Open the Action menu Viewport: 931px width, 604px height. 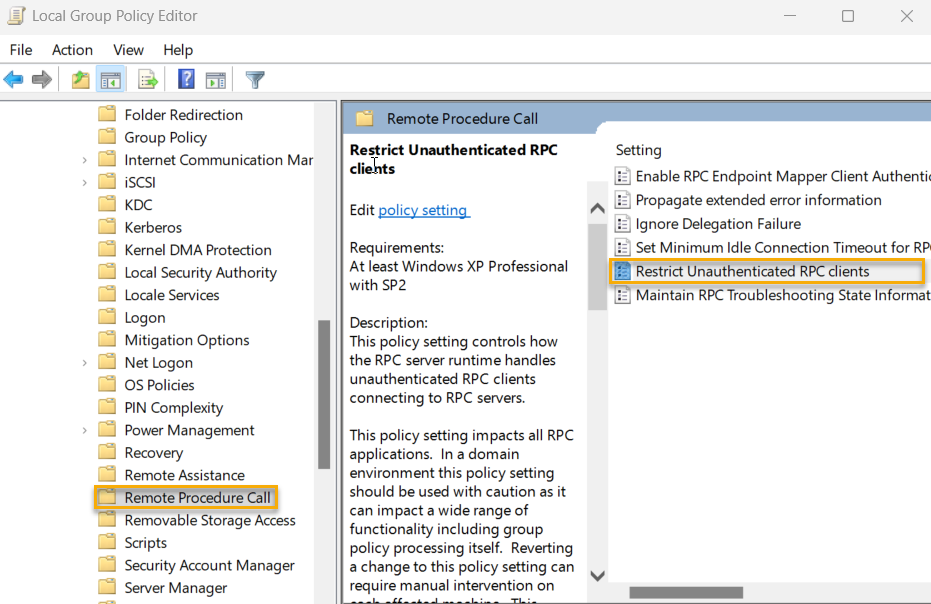(72, 50)
